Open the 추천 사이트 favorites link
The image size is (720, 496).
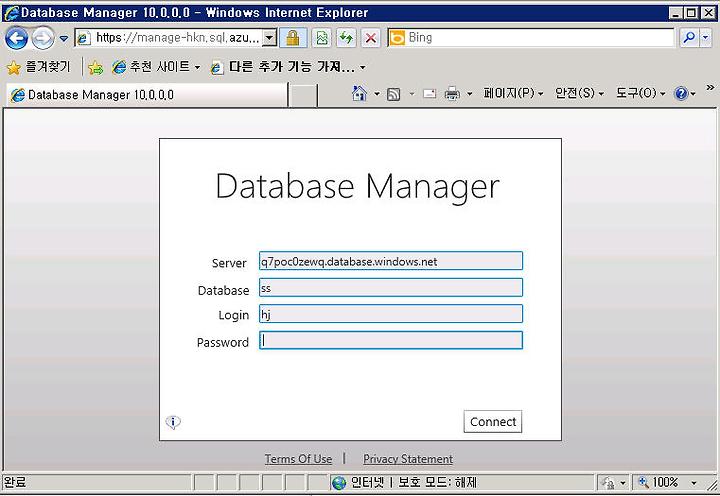[x=156, y=67]
